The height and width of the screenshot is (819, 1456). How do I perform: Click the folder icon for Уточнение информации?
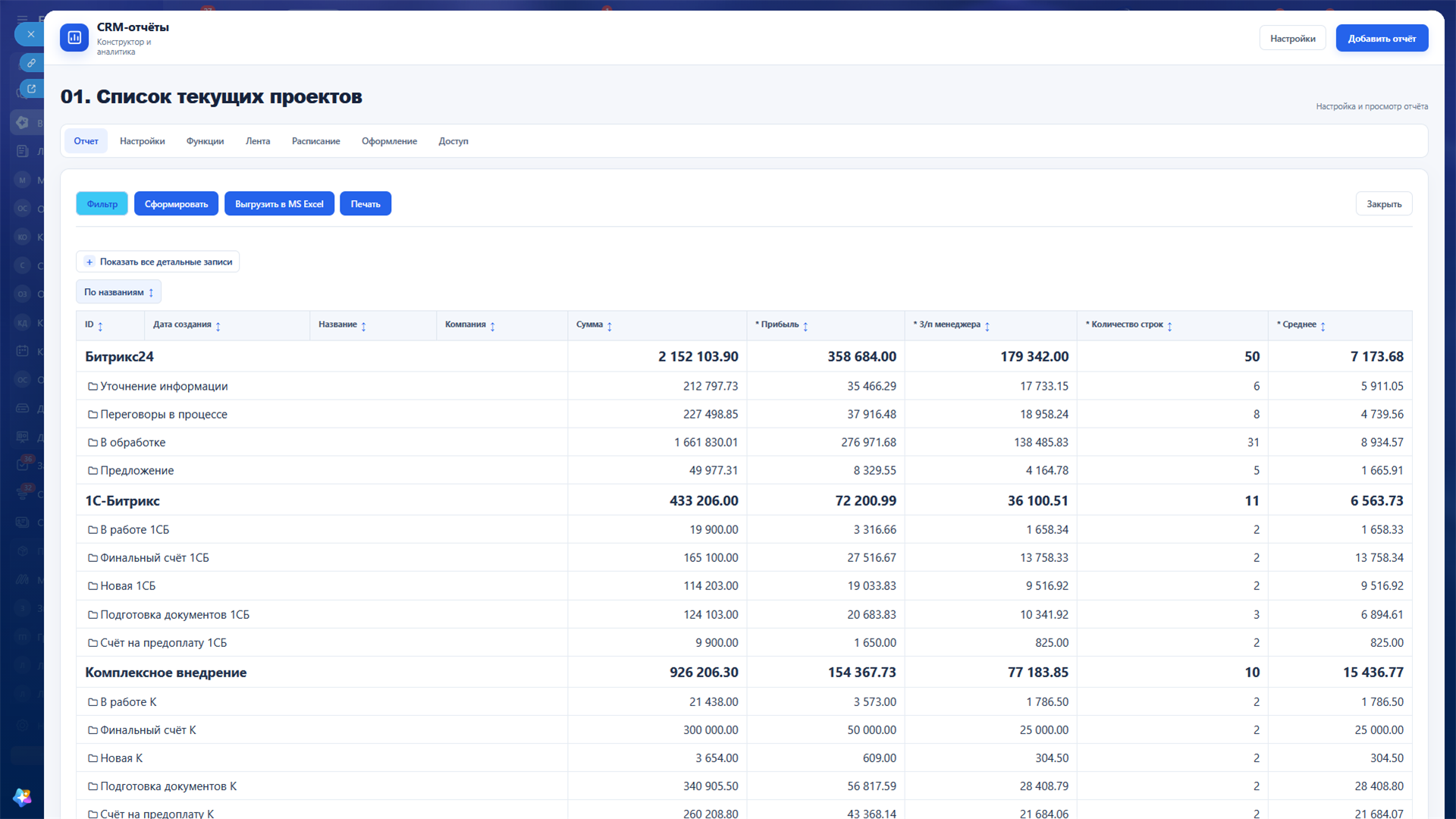tap(93, 387)
